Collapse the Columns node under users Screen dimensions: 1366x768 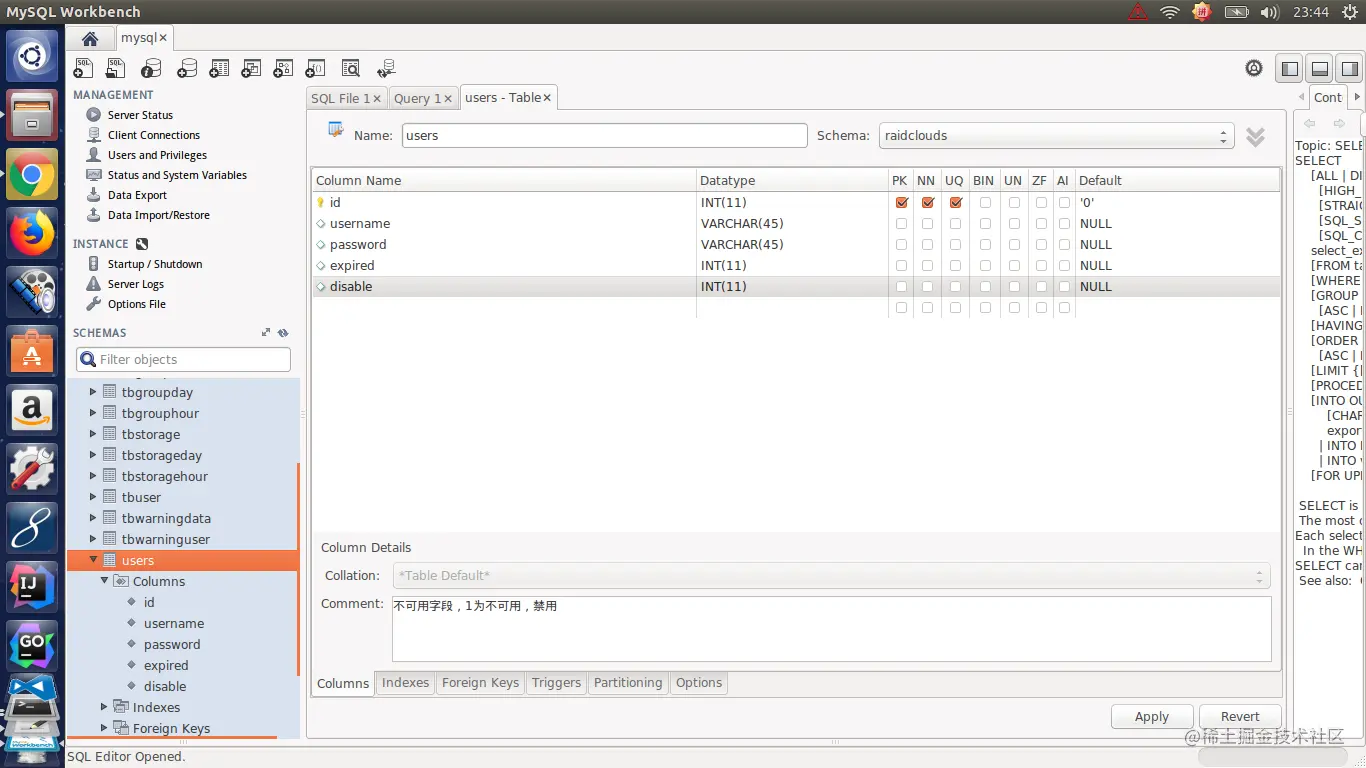coord(104,581)
